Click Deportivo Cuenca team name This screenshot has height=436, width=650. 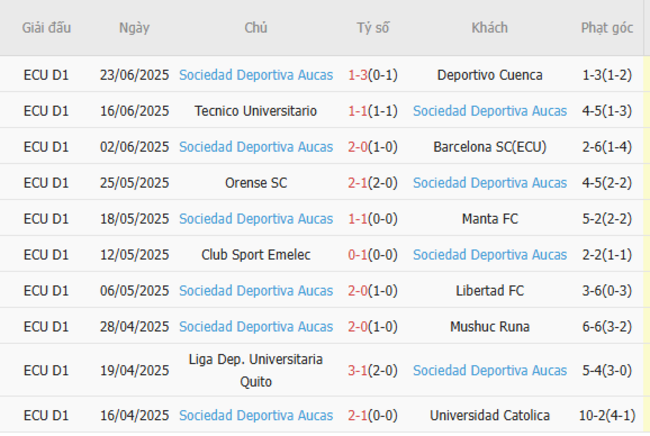[x=490, y=75]
